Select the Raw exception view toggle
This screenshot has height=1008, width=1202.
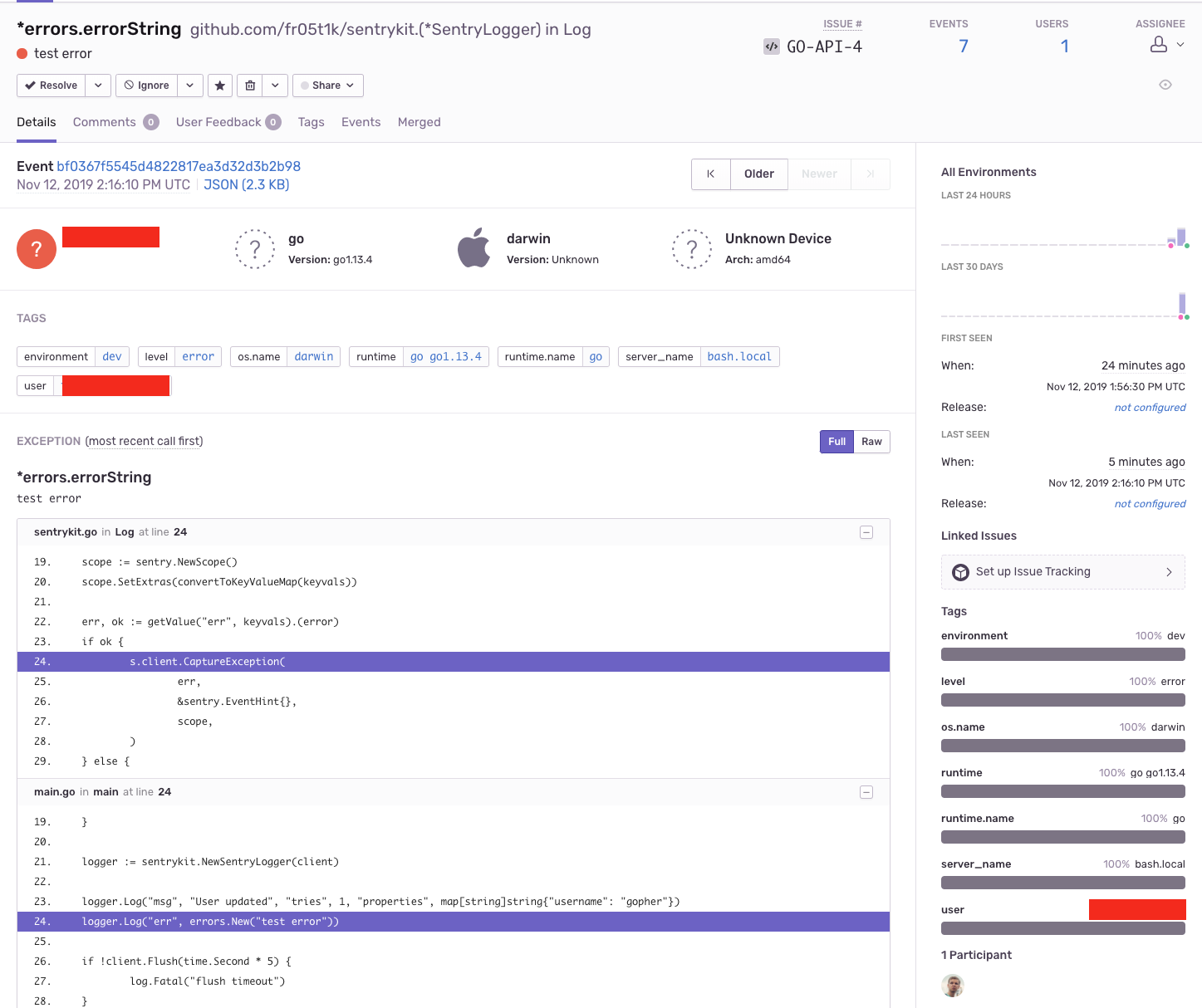(871, 442)
